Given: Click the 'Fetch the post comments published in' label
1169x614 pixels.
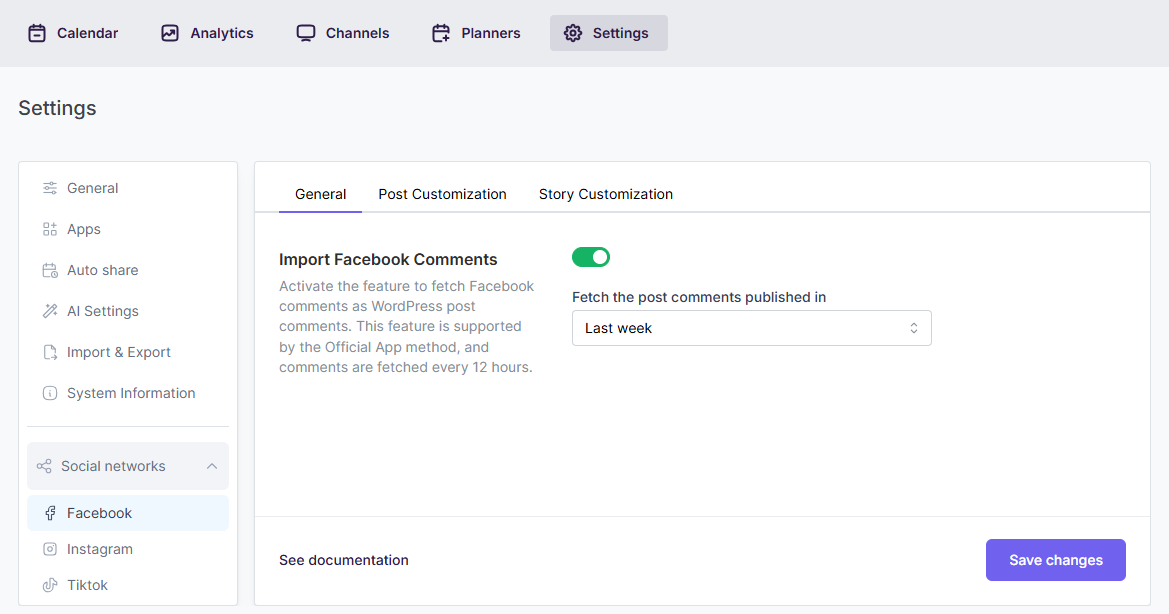Looking at the screenshot, I should [x=699, y=297].
